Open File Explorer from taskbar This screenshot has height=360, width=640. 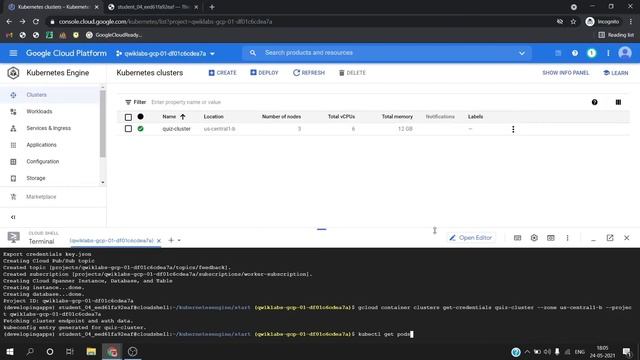pyautogui.click(x=91, y=351)
